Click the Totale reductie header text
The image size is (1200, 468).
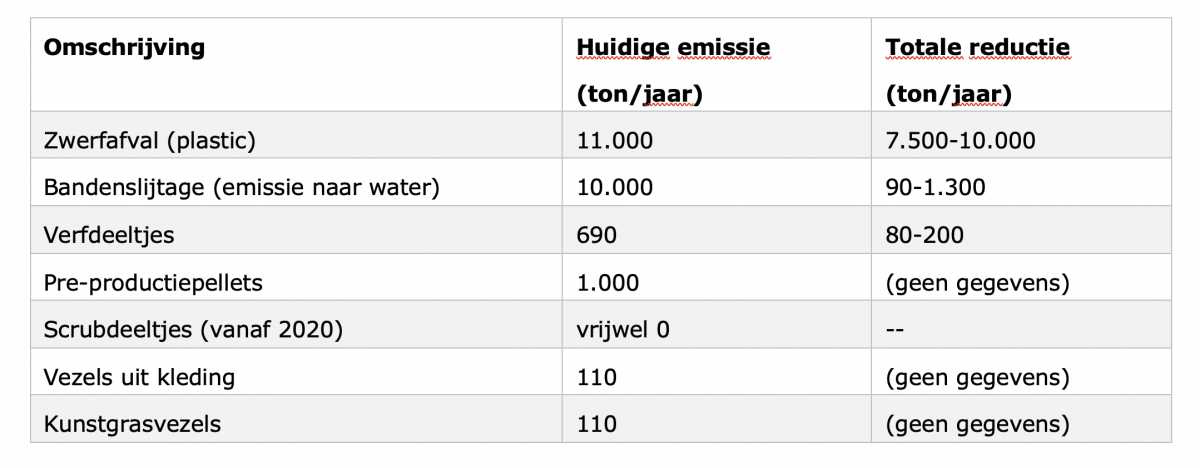pyautogui.click(x=978, y=47)
